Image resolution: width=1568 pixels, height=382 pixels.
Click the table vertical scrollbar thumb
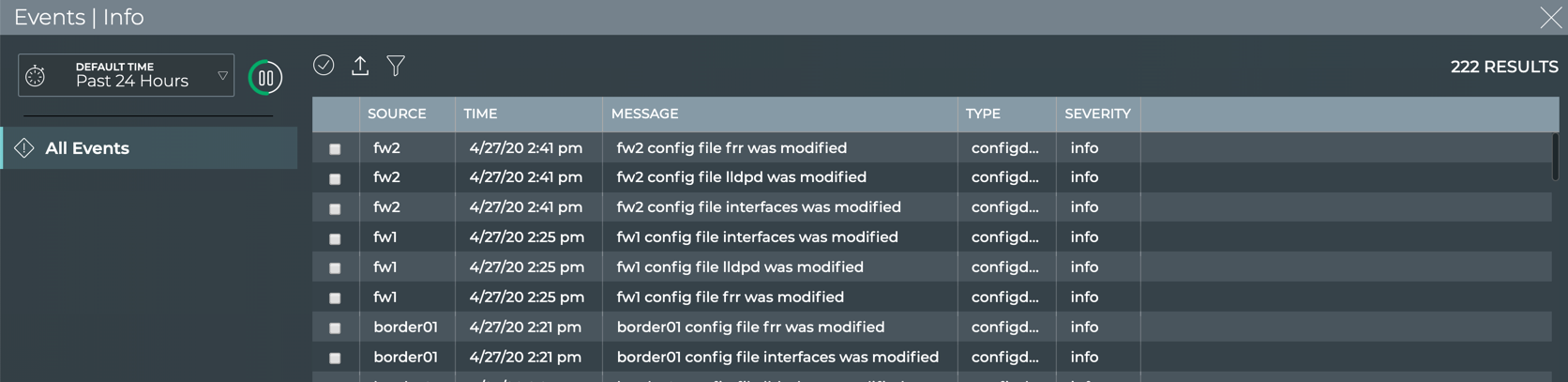1555,157
